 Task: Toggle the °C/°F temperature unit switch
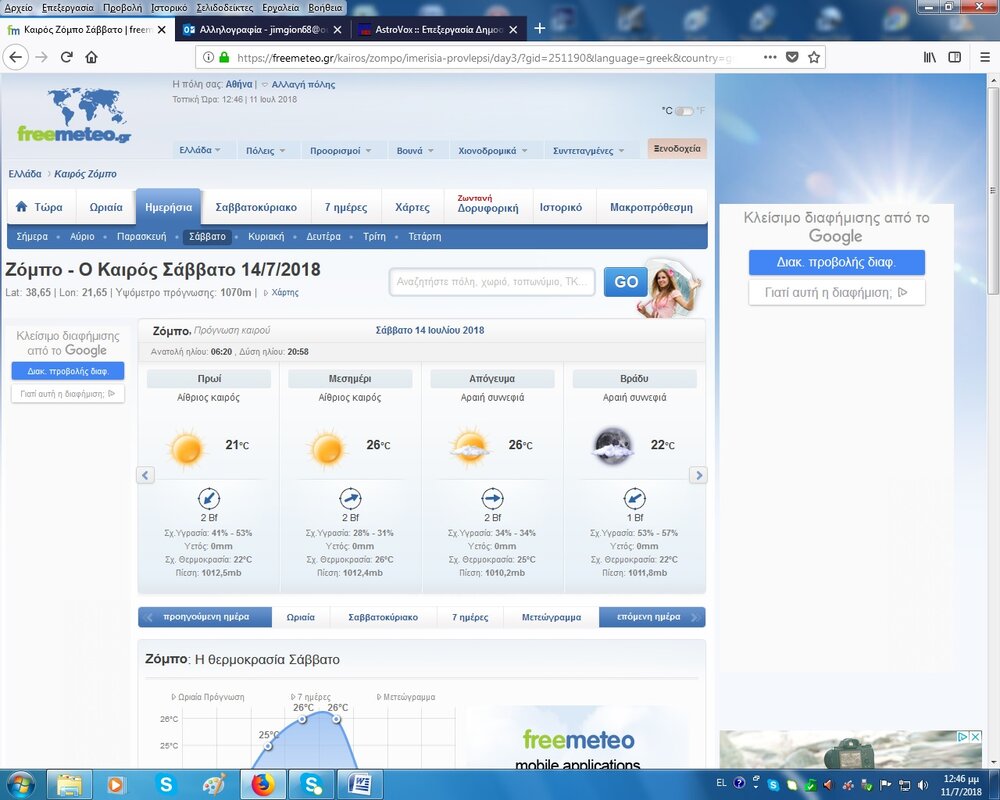tap(684, 111)
